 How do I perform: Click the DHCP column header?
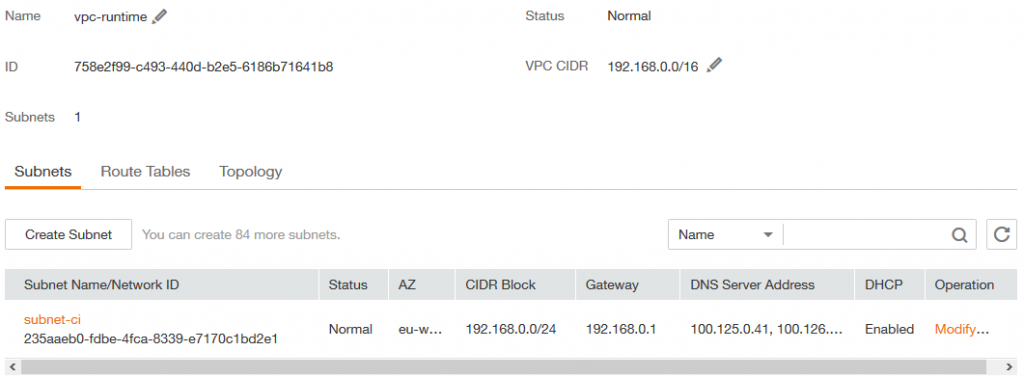884,285
